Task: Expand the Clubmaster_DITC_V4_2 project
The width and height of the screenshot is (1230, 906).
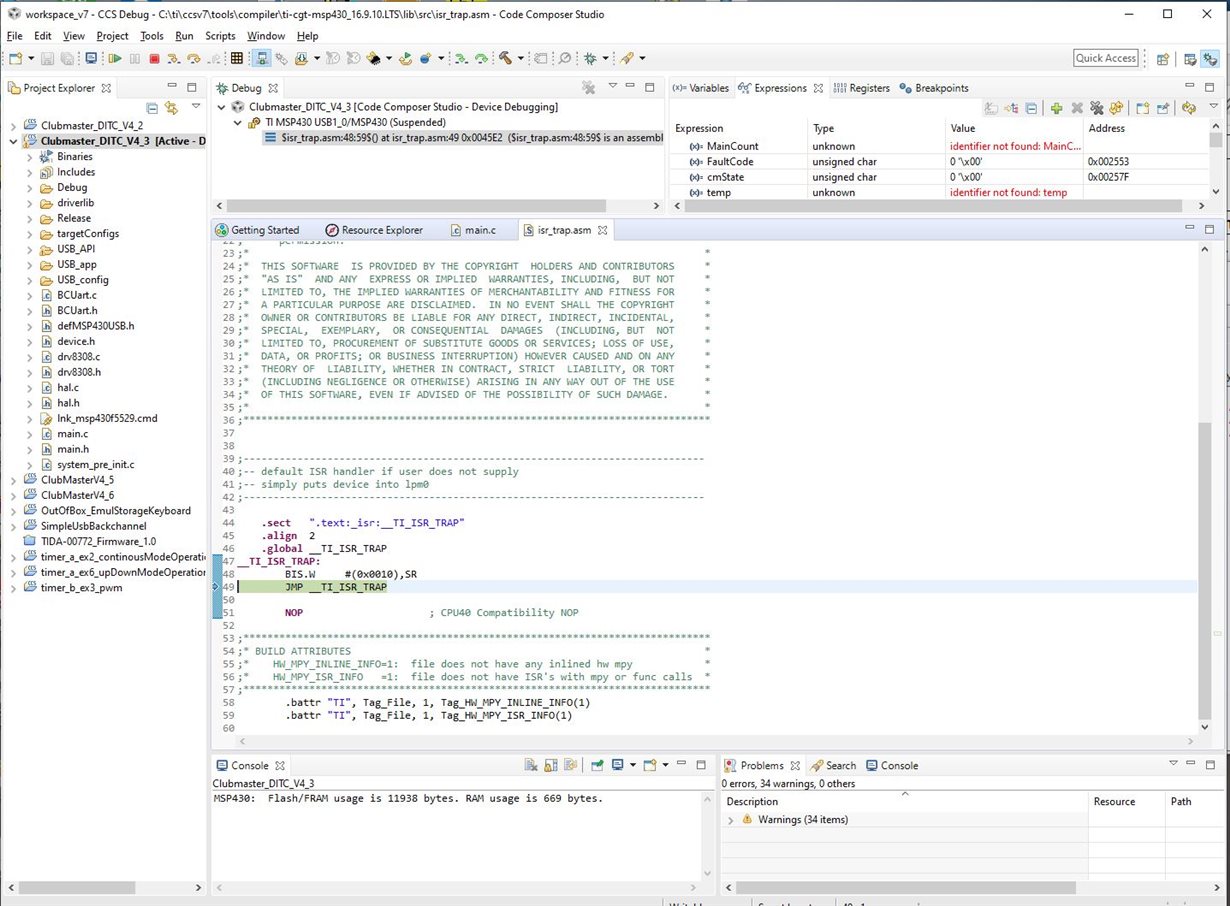Action: pyautogui.click(x=14, y=126)
